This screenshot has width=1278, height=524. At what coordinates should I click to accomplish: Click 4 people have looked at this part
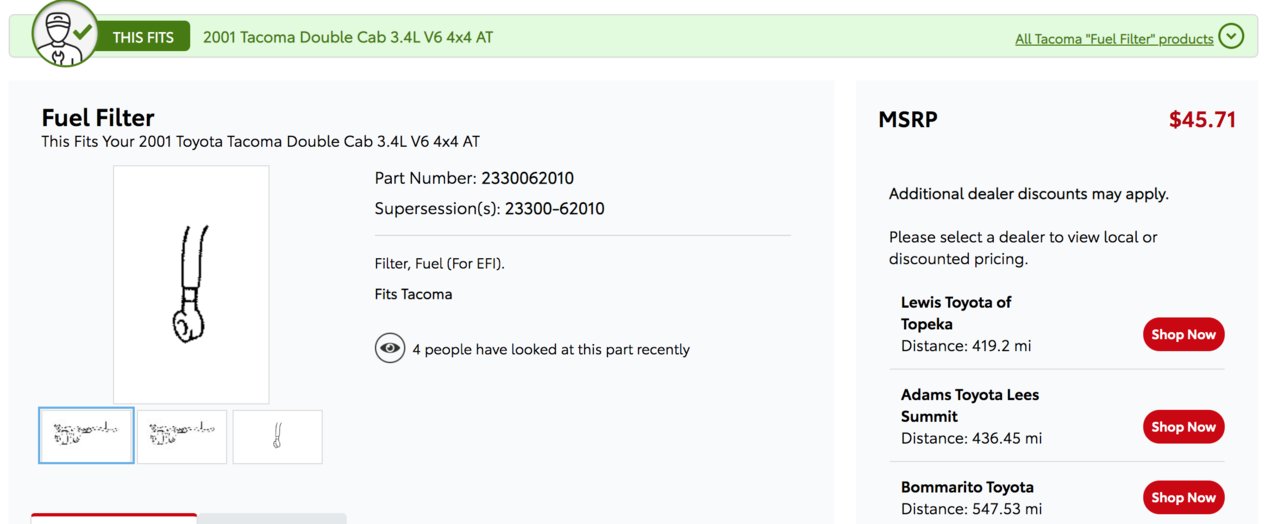(551, 349)
